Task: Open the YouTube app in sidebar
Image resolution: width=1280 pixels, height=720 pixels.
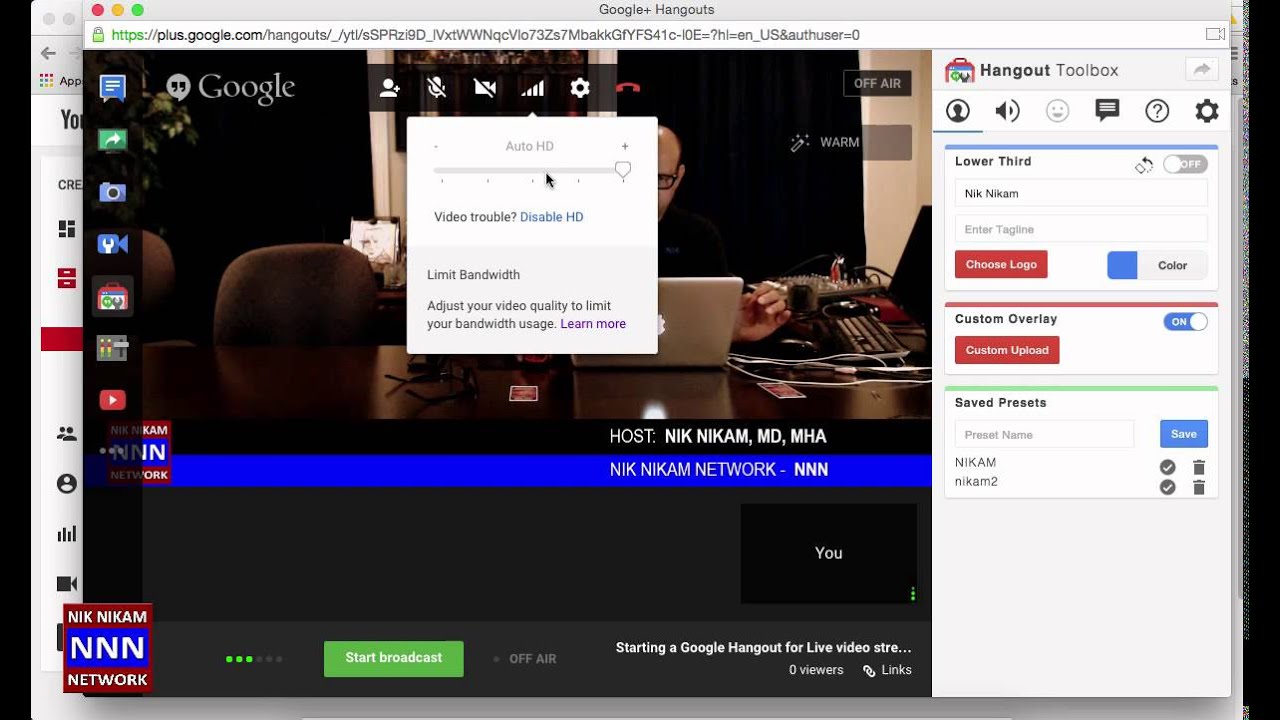Action: click(113, 400)
